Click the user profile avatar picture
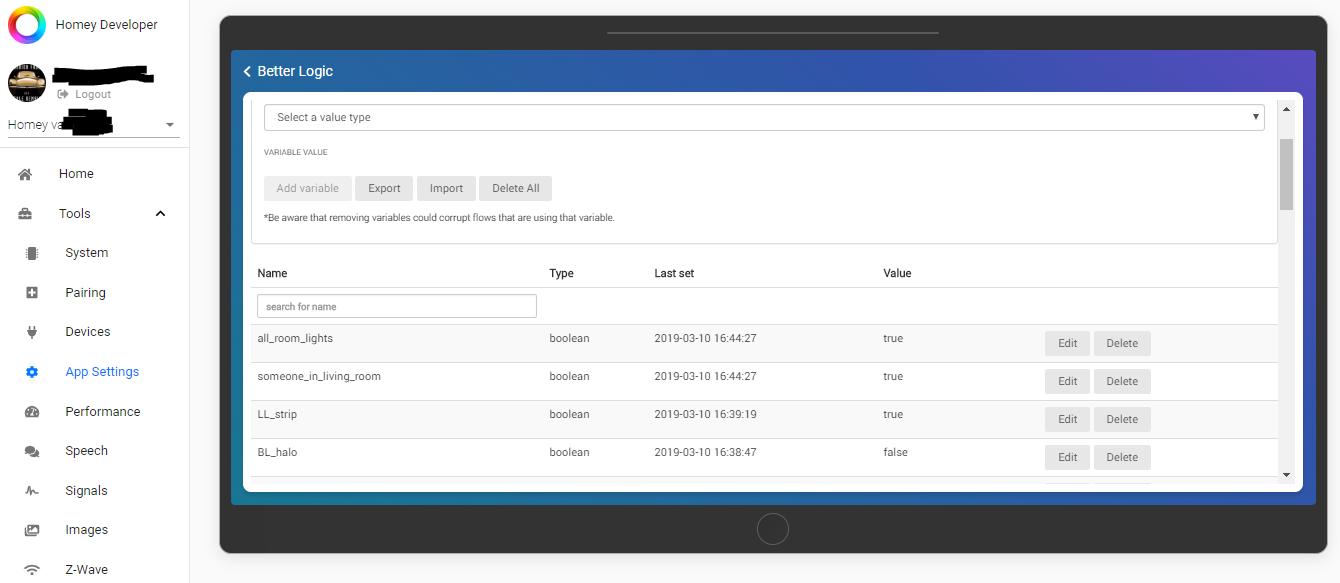This screenshot has width=1340, height=583. coord(27,83)
